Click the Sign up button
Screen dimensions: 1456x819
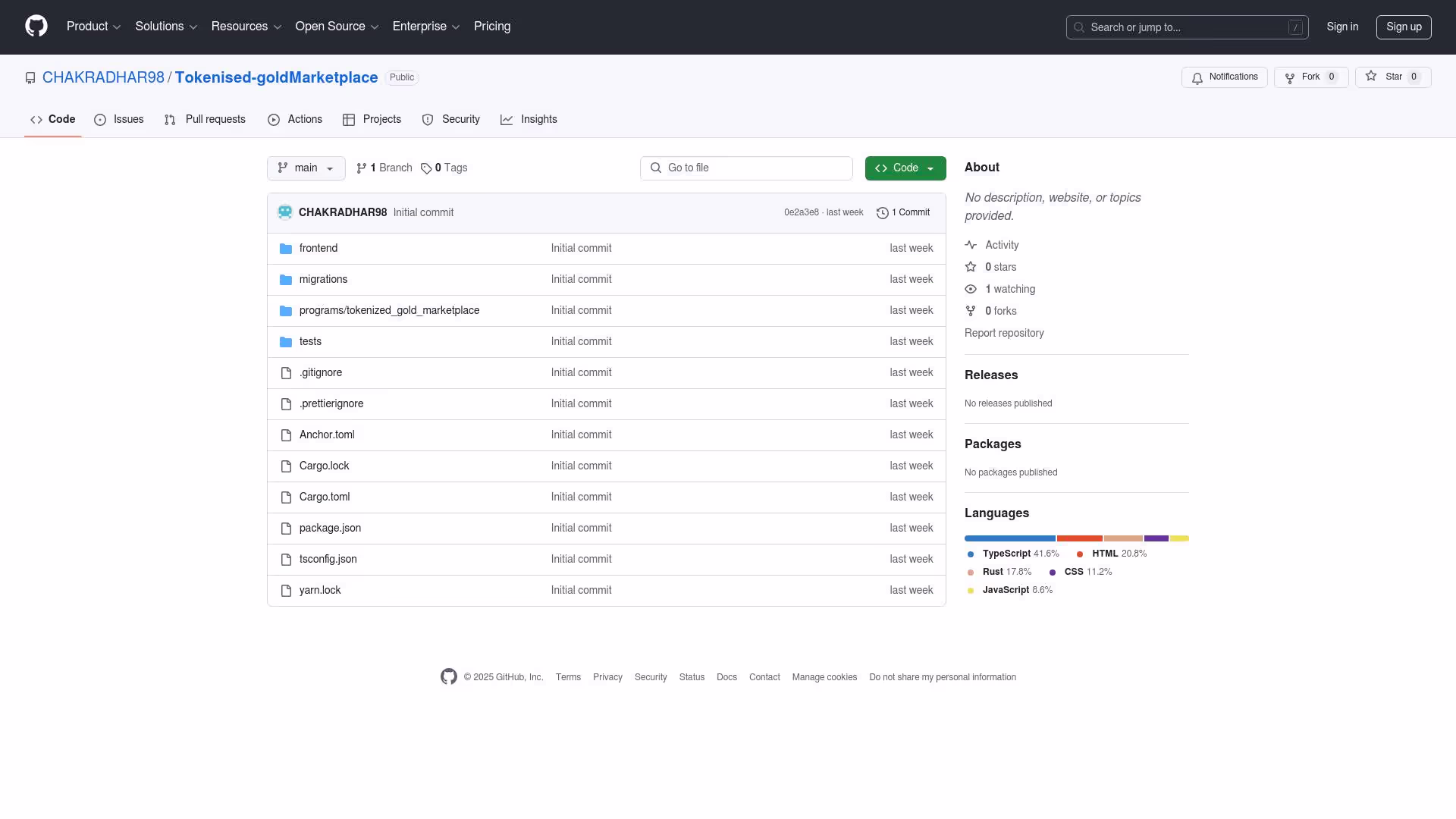(1403, 27)
